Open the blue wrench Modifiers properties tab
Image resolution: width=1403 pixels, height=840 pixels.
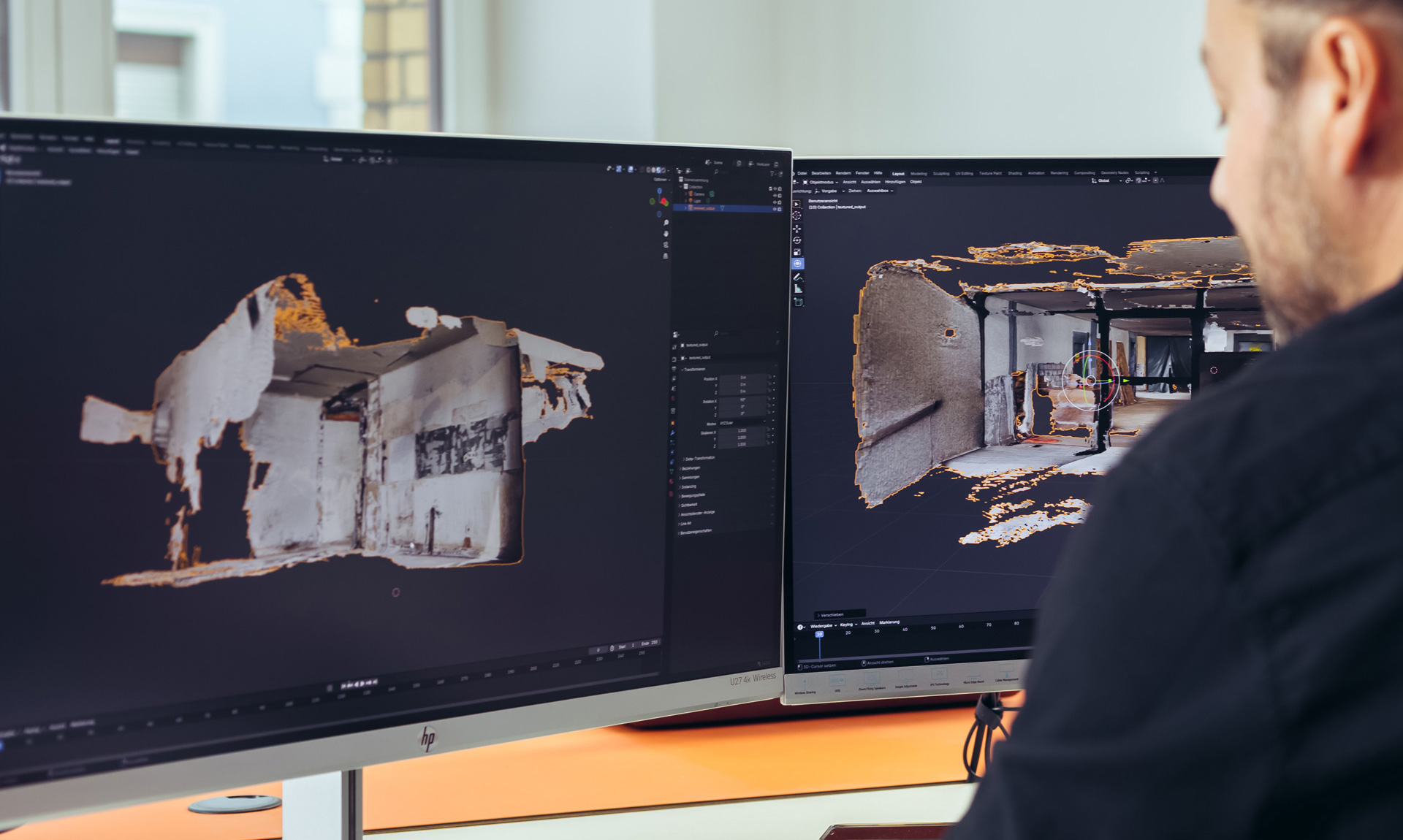(x=673, y=433)
